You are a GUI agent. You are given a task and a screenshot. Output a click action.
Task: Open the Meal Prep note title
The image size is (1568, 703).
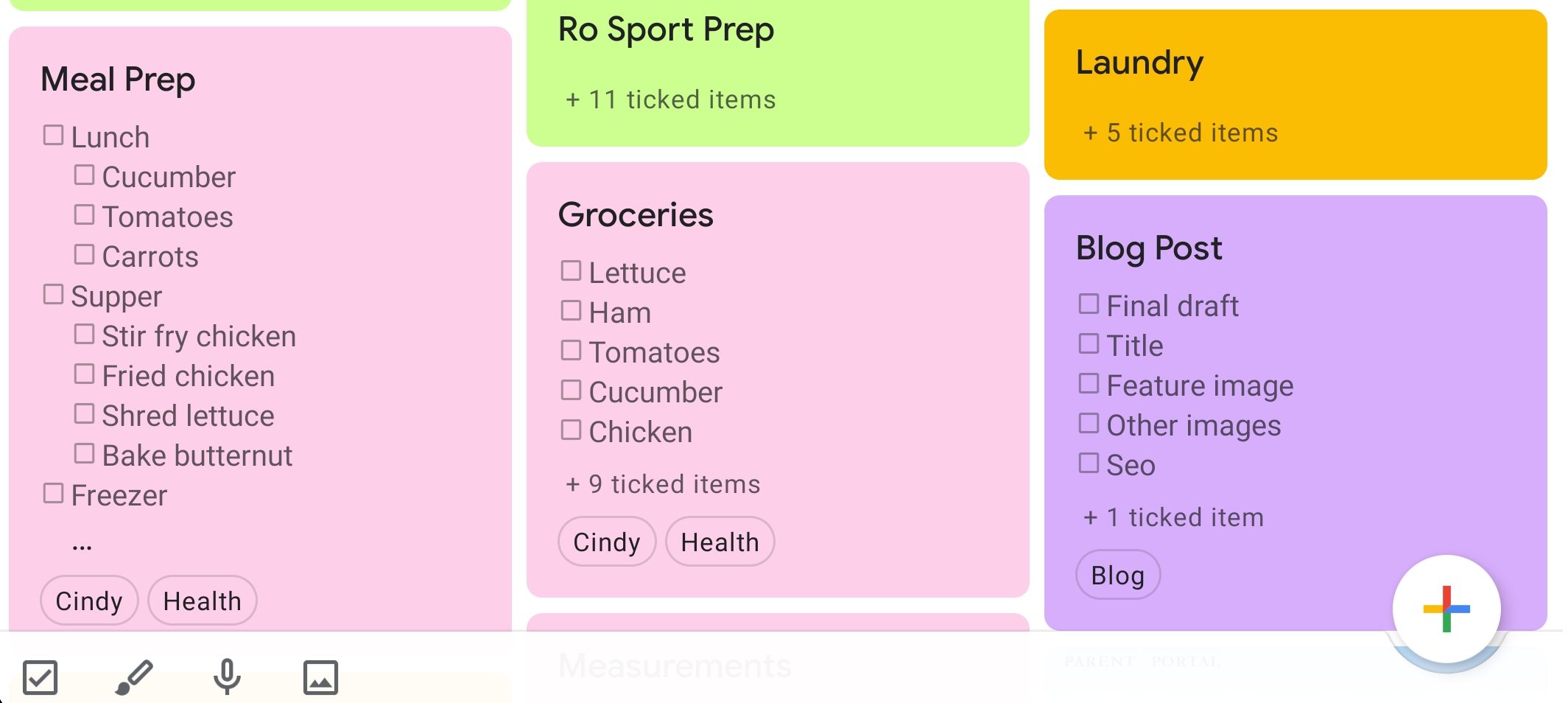tap(118, 80)
